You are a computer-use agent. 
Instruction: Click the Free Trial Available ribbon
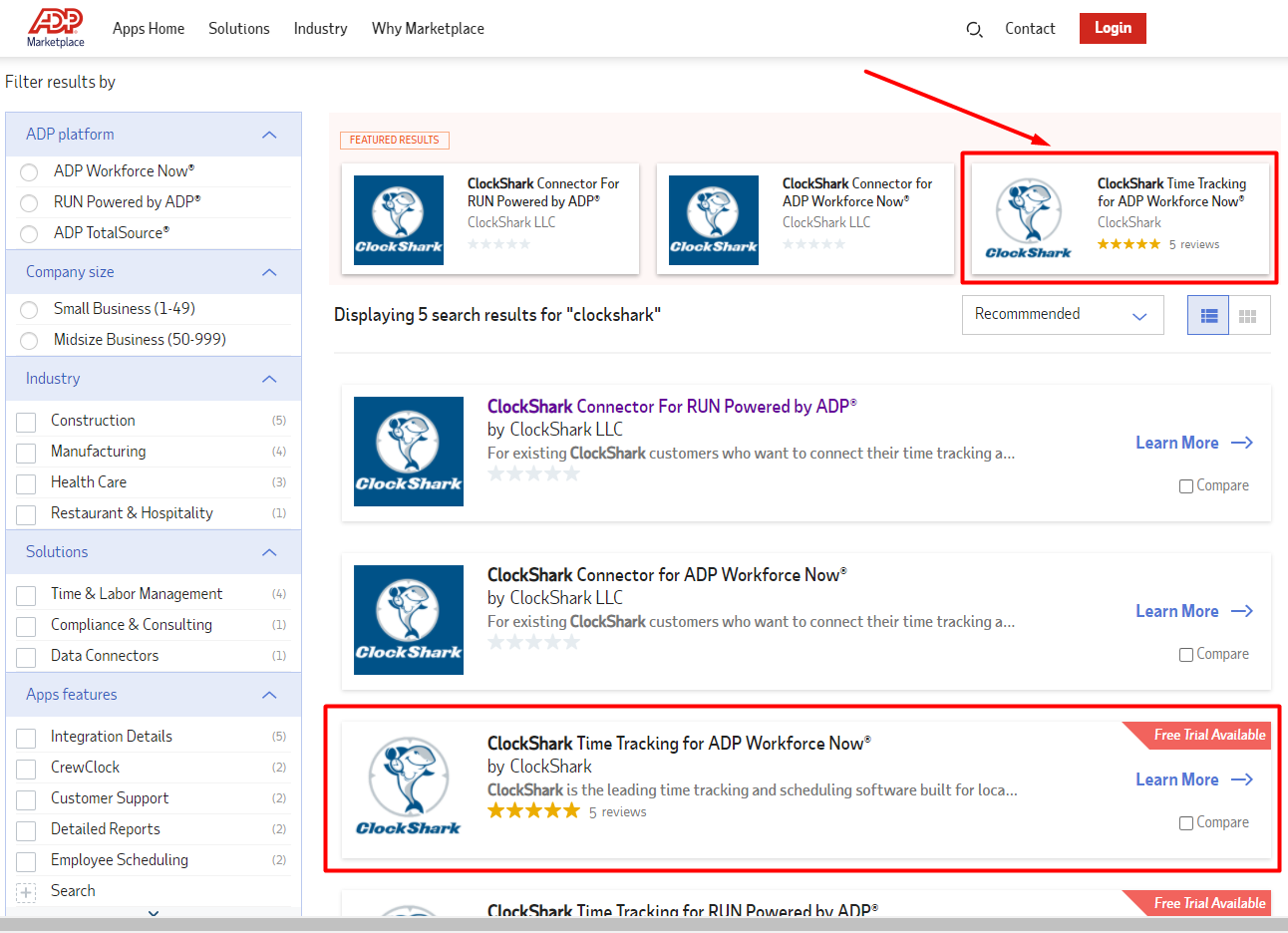1209,735
